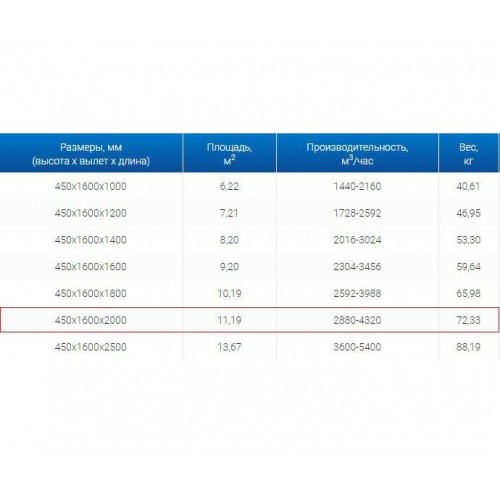
Task: Select the 450x1600x2500 size cell
Action: 91,347
